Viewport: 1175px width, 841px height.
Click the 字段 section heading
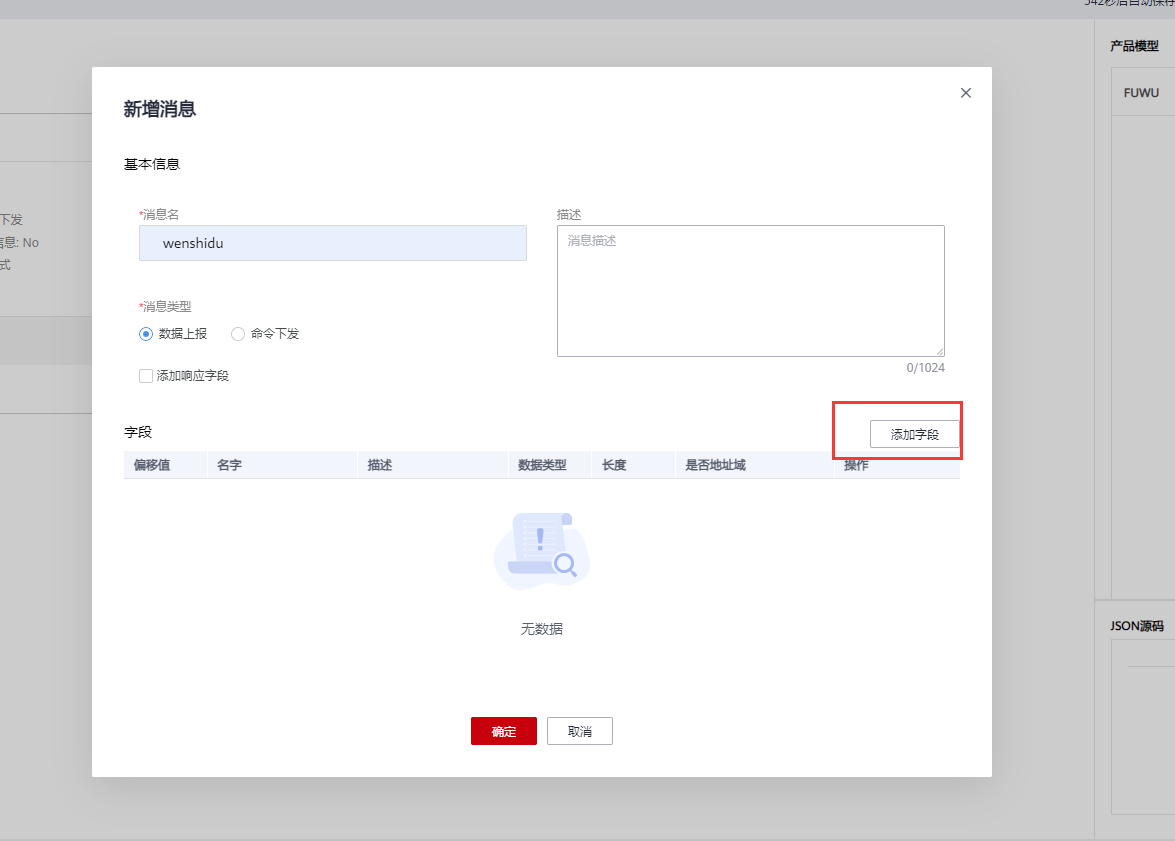click(138, 432)
